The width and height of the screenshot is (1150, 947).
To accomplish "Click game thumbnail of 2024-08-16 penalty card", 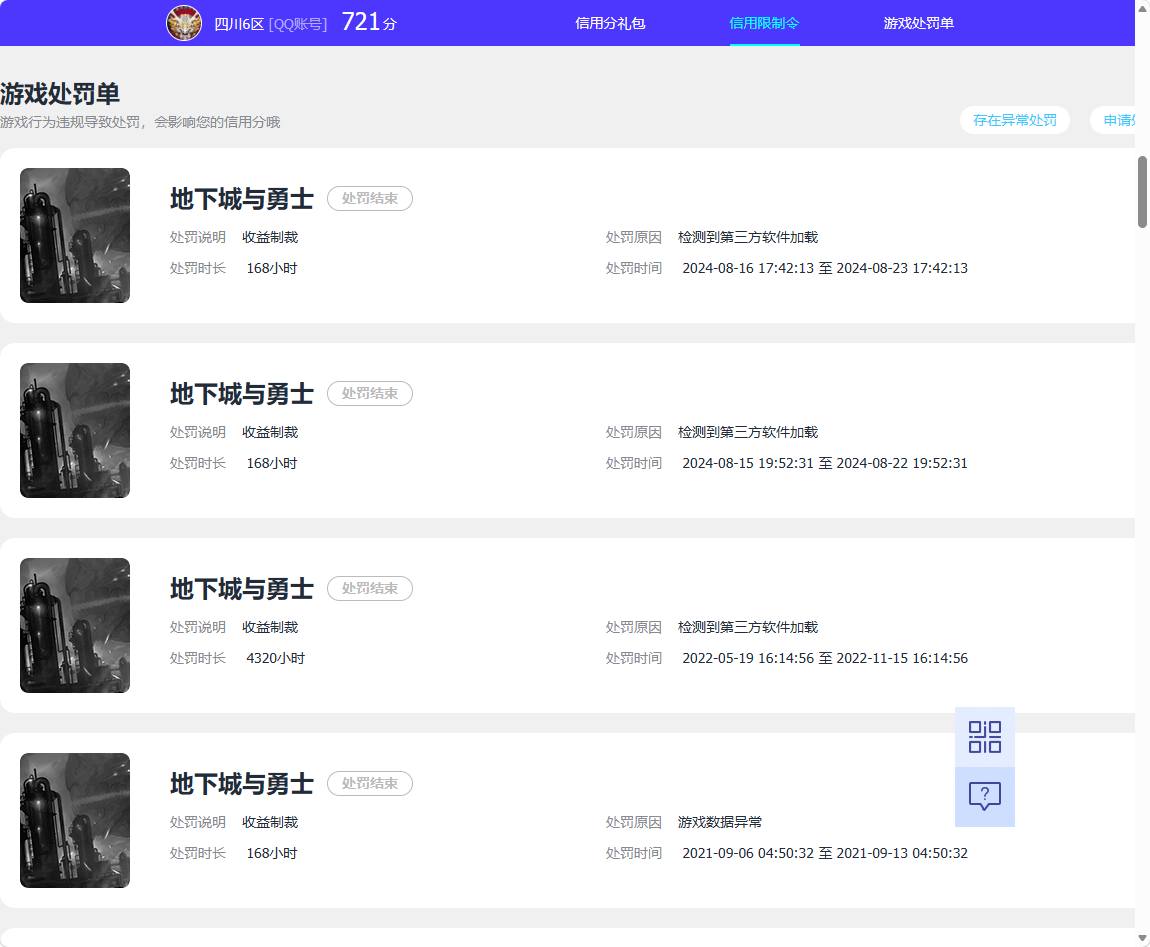I will (75, 235).
